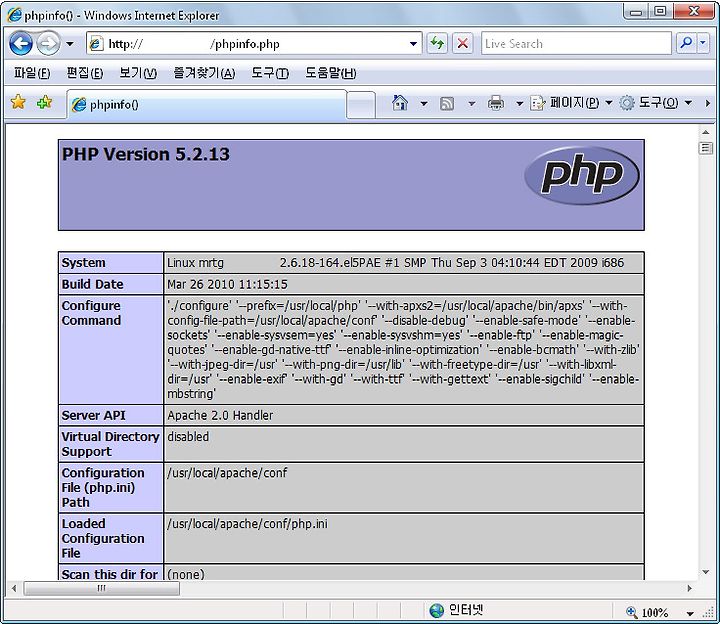
Task: Click Apache 2.0 Handler value
Action: tap(220, 415)
